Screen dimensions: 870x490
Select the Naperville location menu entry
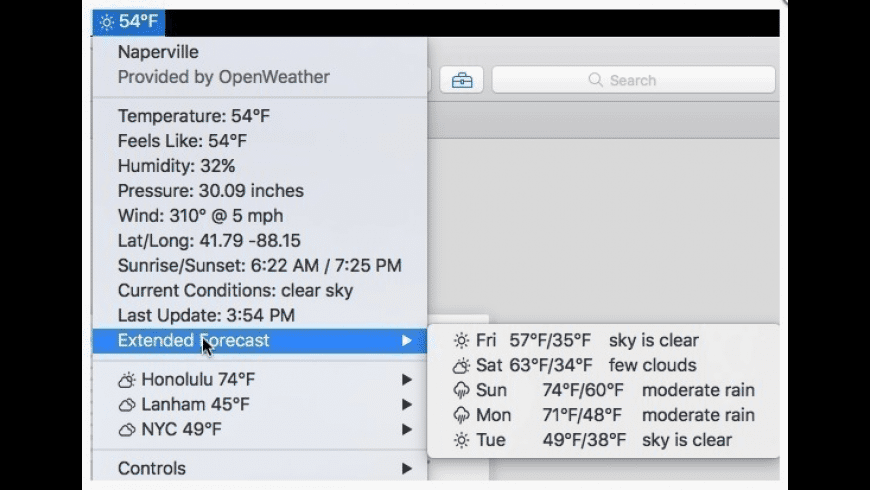point(158,52)
